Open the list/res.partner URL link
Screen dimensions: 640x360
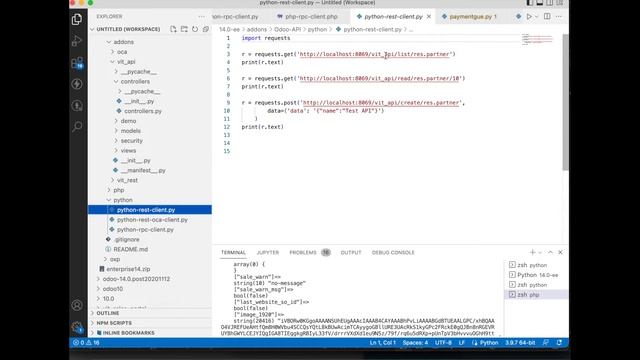coord(374,54)
